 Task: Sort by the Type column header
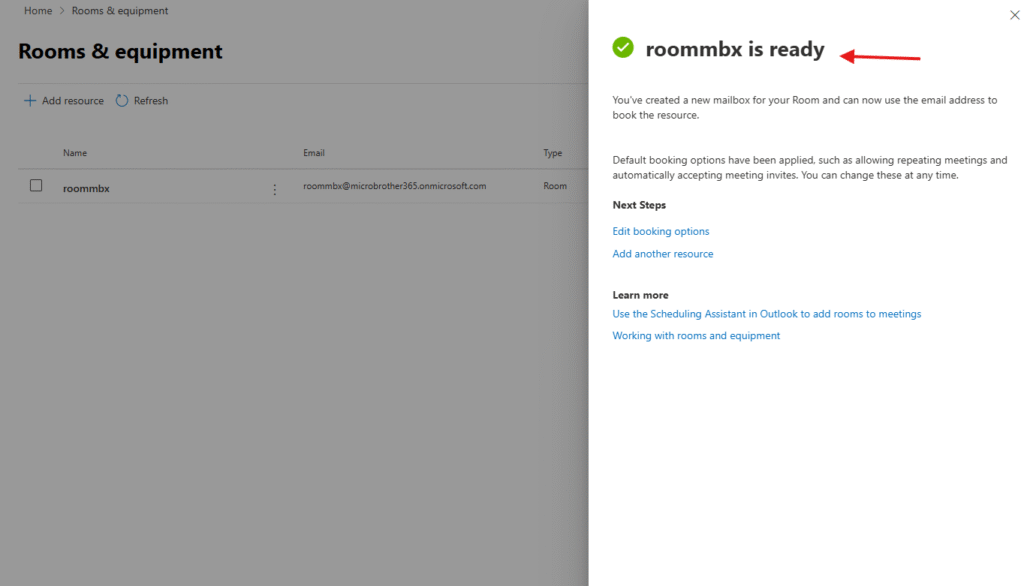tap(552, 153)
